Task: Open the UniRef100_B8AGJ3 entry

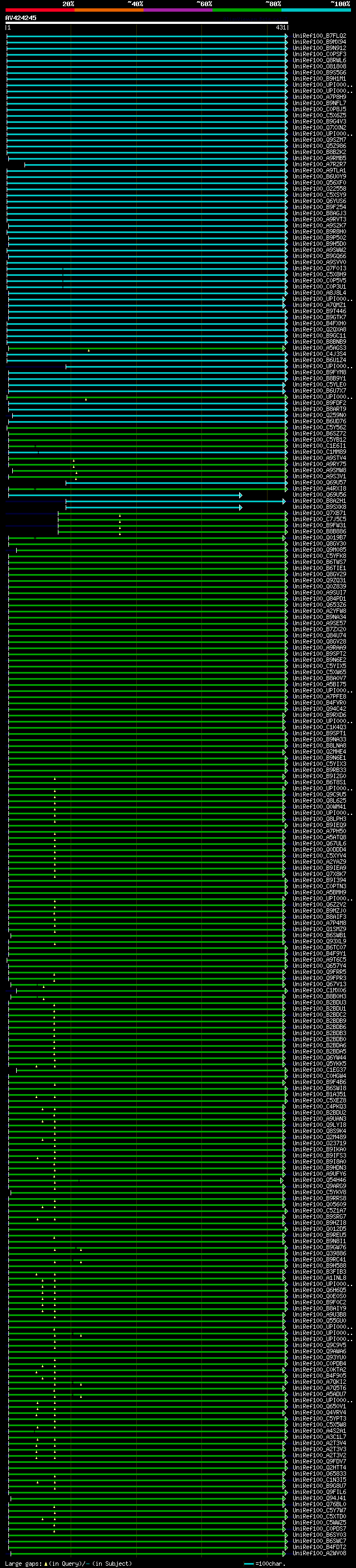Action: point(319,214)
